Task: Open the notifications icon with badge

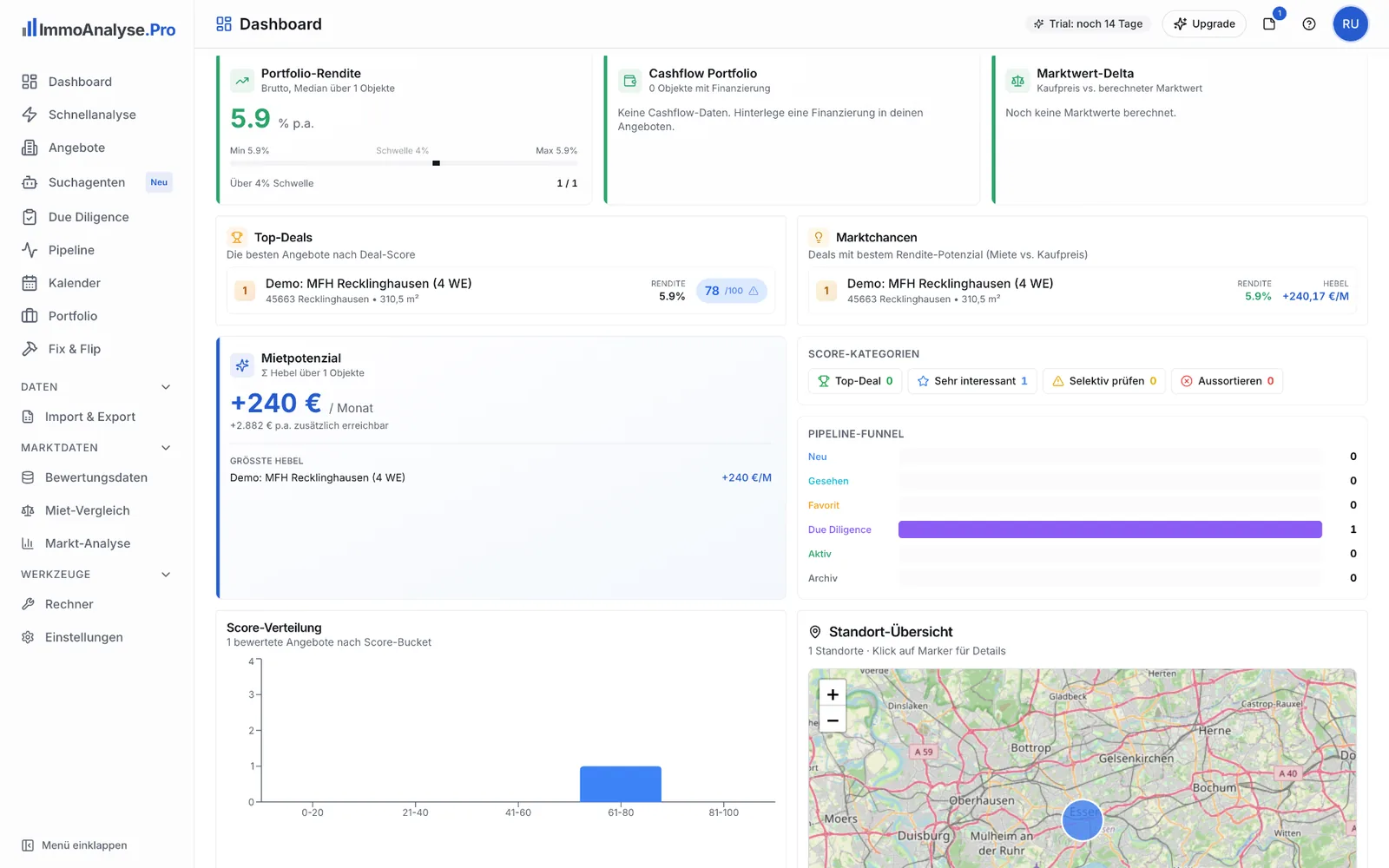Action: [1270, 23]
